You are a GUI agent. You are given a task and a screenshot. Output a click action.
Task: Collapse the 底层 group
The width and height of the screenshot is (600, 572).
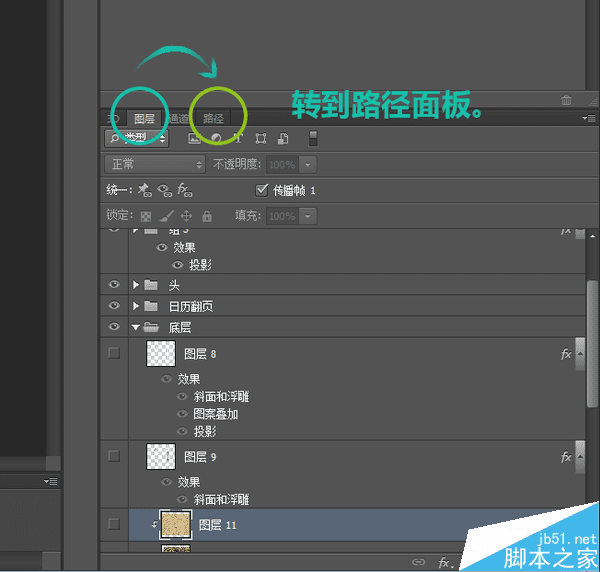pyautogui.click(x=135, y=327)
